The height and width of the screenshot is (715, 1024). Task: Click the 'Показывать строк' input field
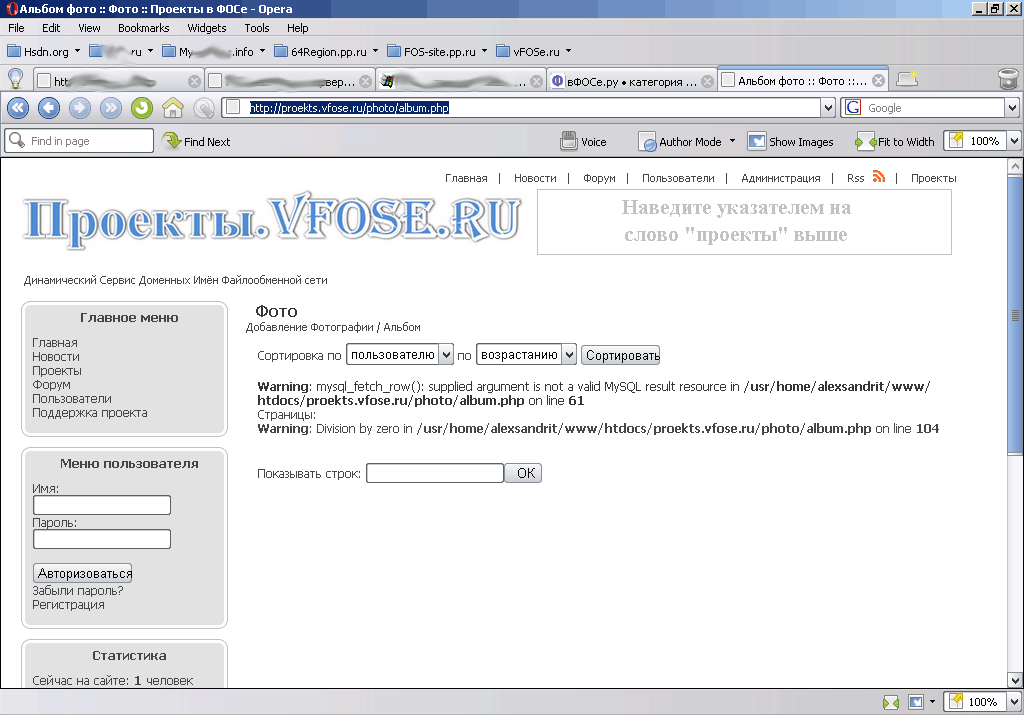(434, 473)
